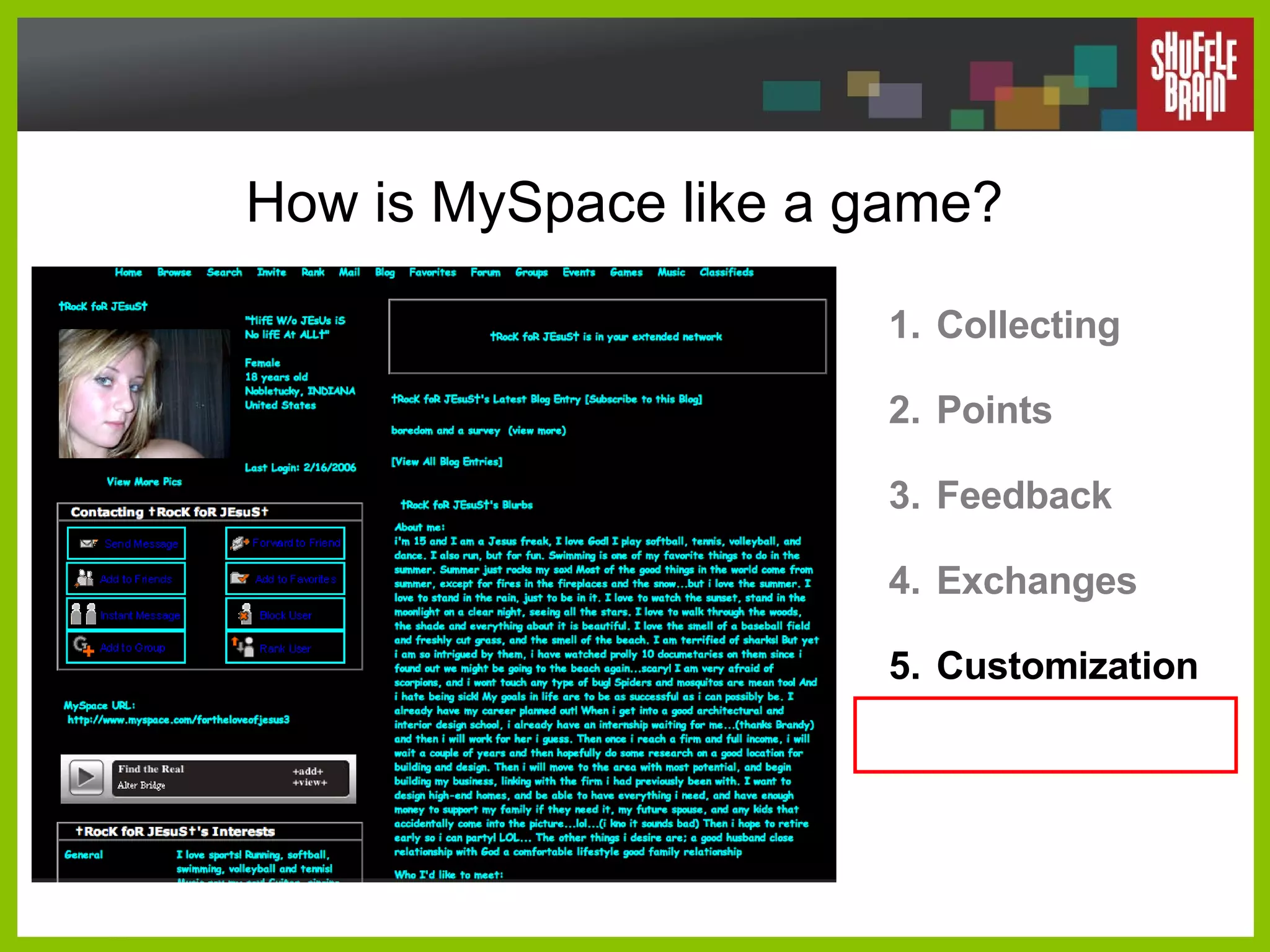Viewport: 1270px width, 952px height.
Task: Click the General interests label
Action: tap(84, 855)
